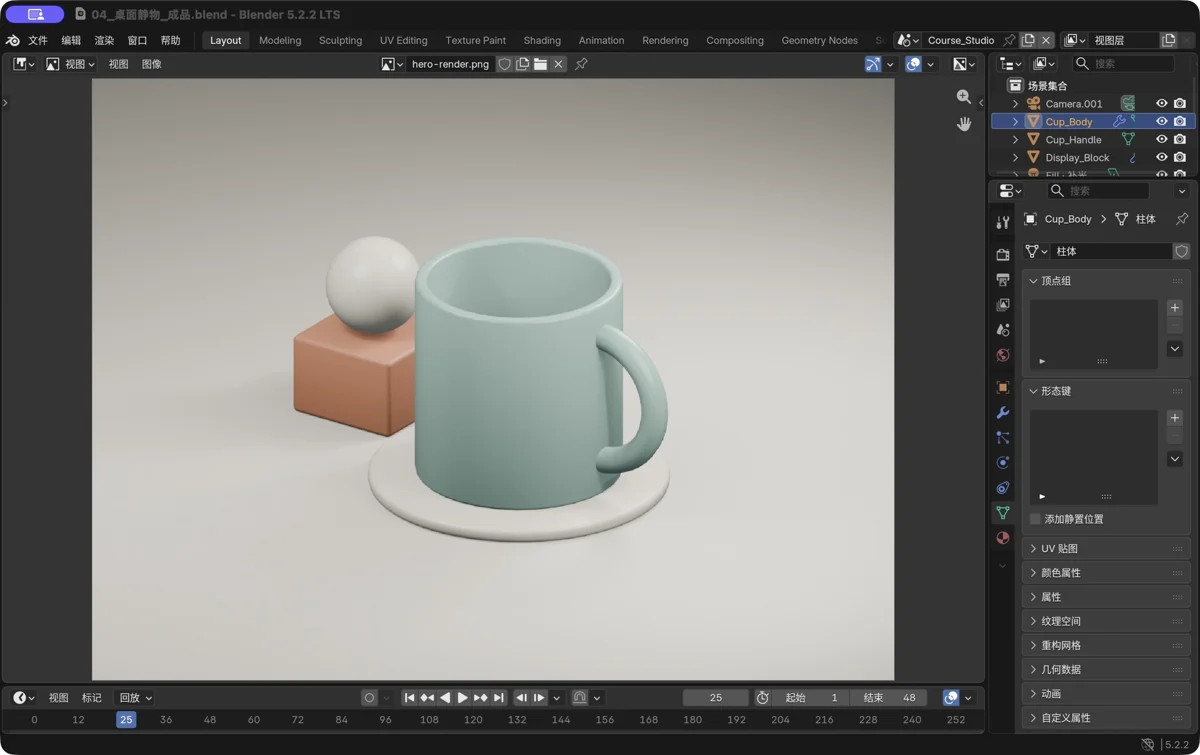Open the World properties tab

(1003, 355)
